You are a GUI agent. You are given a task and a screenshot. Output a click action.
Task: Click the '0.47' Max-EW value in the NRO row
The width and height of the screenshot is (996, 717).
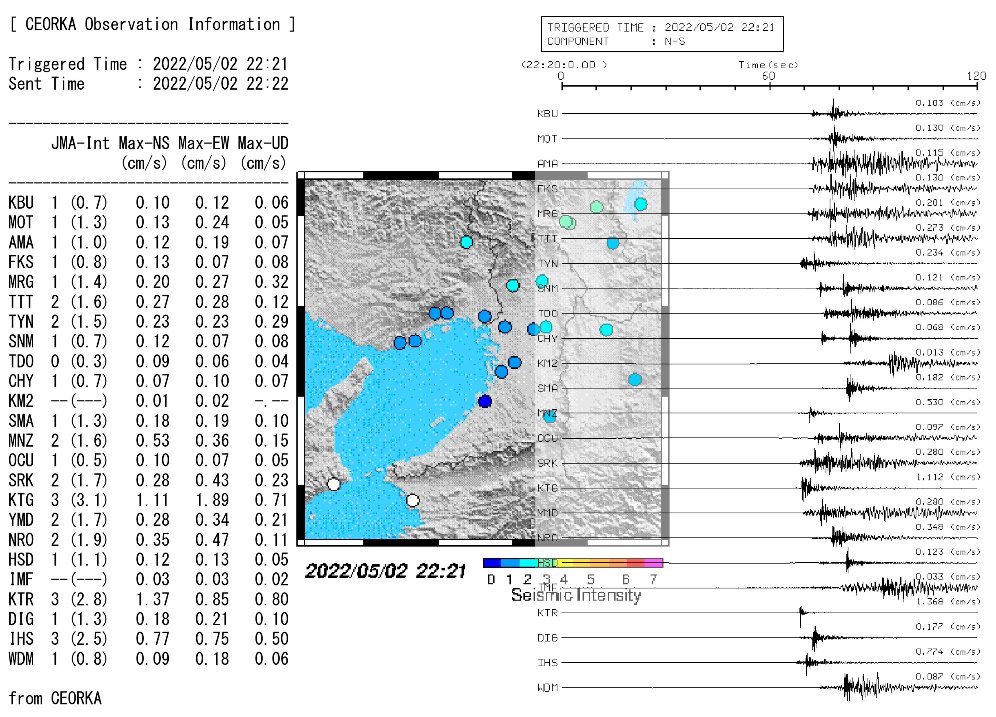(212, 540)
